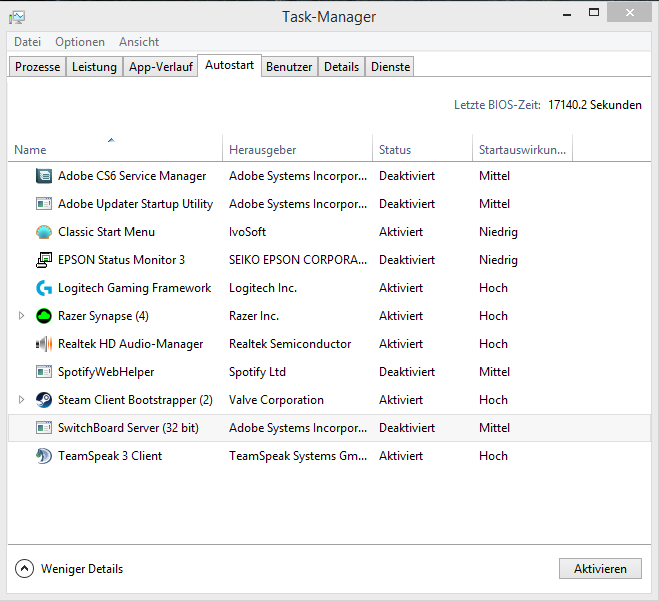Collapse view with Weniger Details arrow
Screen dimensions: 659x601
(24, 569)
